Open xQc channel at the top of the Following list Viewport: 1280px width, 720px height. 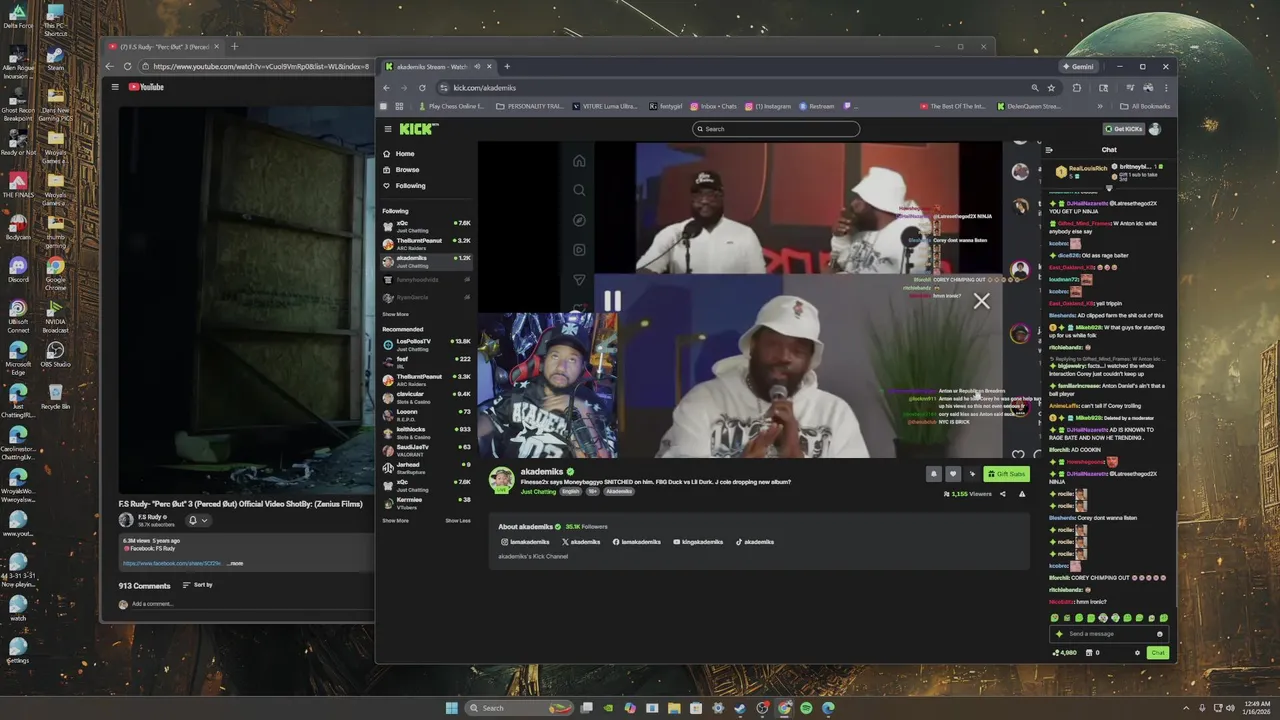click(x=426, y=226)
